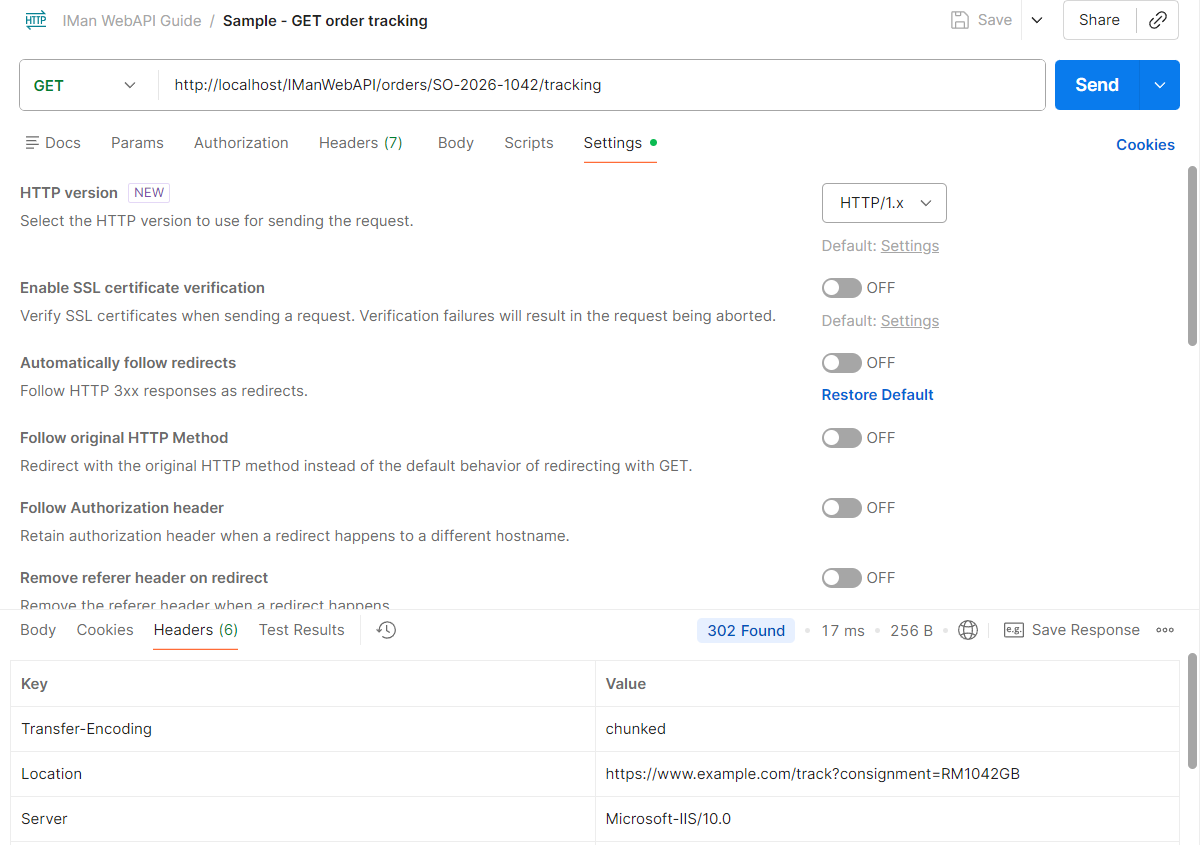Click the blue Send button
Screen dimensions: 1200x845
click(1097, 85)
